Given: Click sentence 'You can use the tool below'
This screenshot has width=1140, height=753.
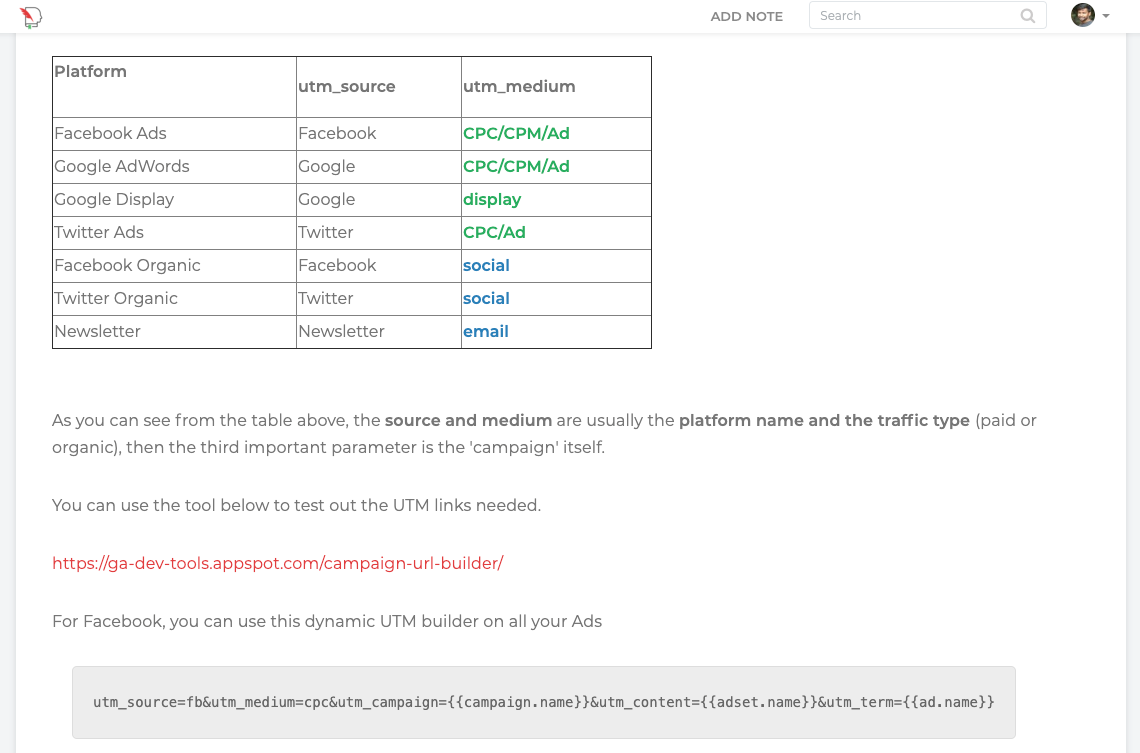Looking at the screenshot, I should (x=297, y=505).
